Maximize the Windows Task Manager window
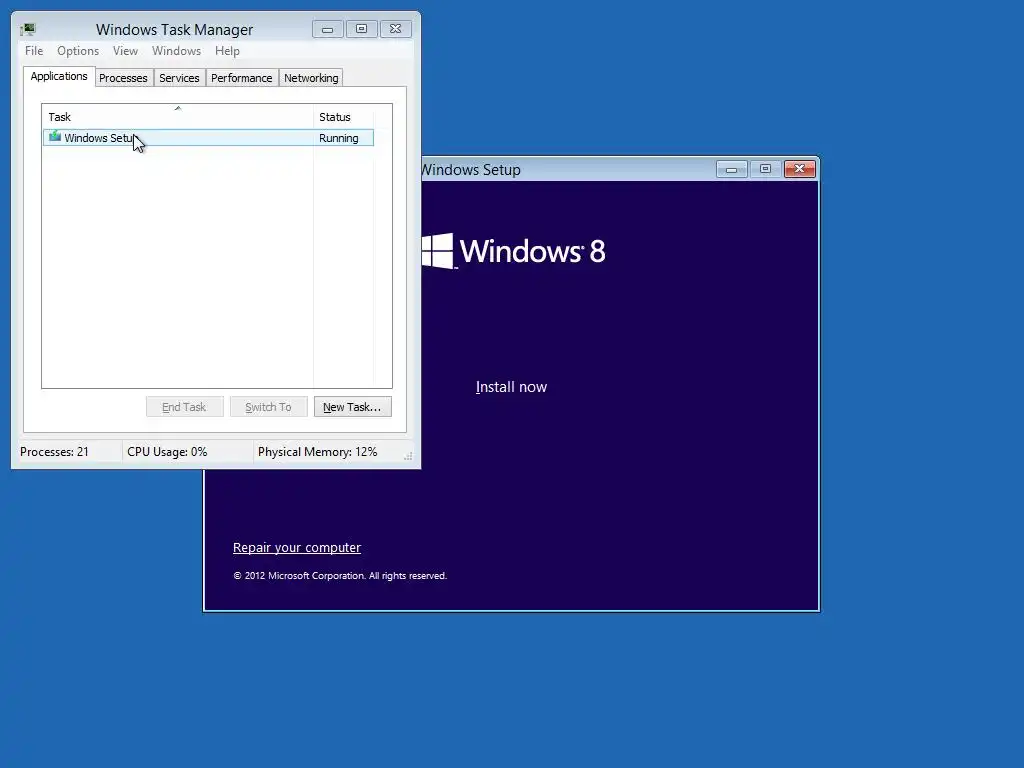 point(362,29)
